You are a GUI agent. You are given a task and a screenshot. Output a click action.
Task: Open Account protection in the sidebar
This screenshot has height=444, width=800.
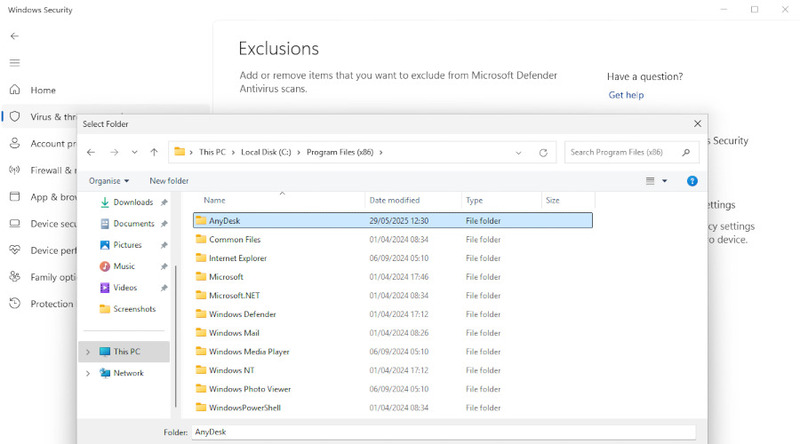point(43,143)
